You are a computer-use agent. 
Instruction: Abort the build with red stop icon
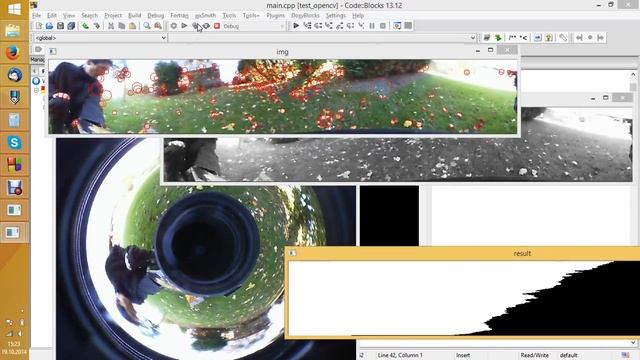(x=217, y=26)
